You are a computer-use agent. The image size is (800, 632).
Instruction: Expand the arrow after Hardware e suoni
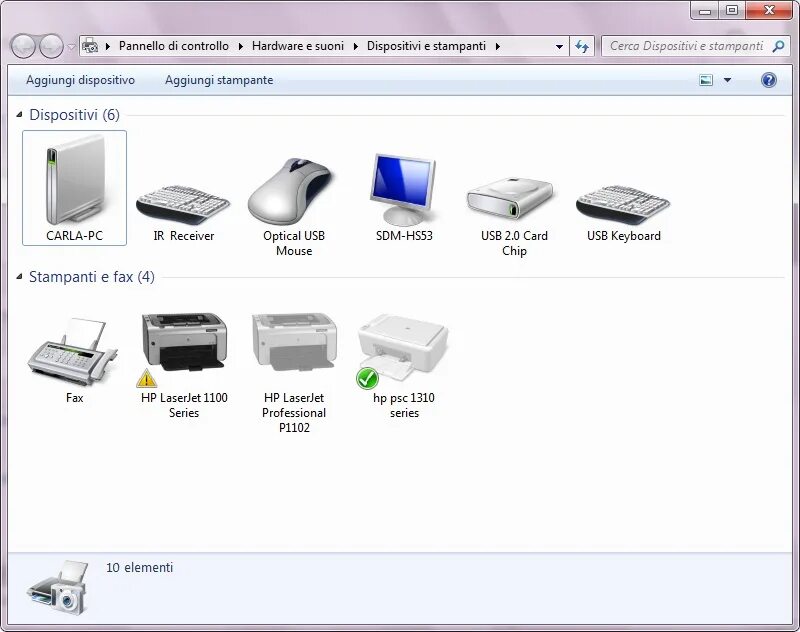point(356,46)
